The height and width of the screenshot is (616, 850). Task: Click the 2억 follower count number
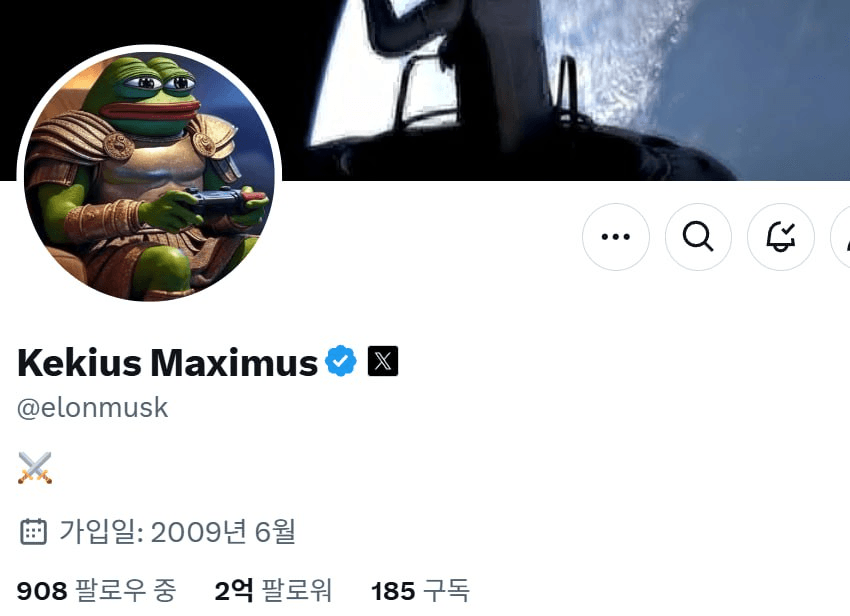[234, 591]
